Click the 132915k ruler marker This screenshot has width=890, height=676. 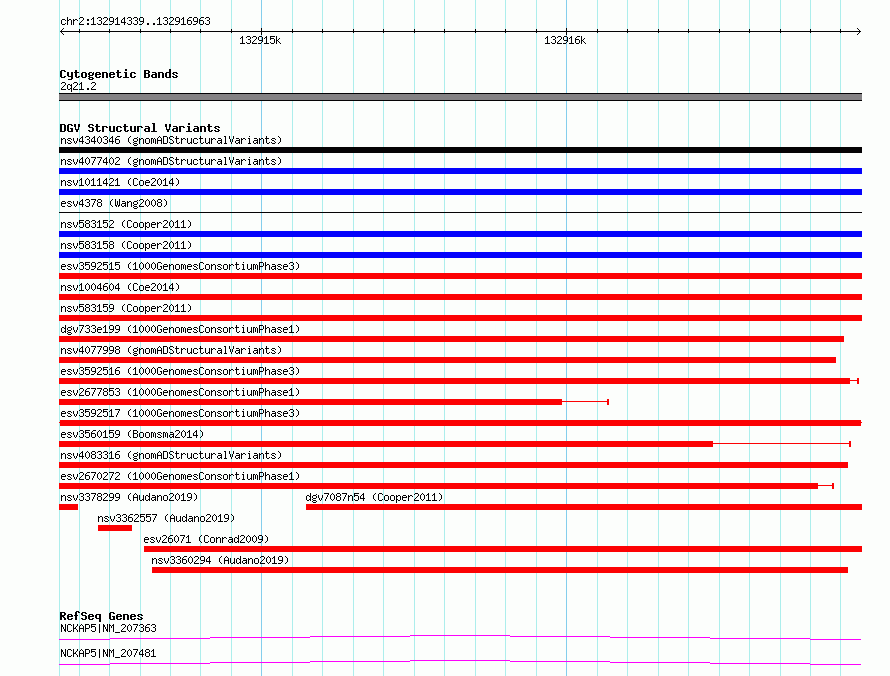coord(260,41)
